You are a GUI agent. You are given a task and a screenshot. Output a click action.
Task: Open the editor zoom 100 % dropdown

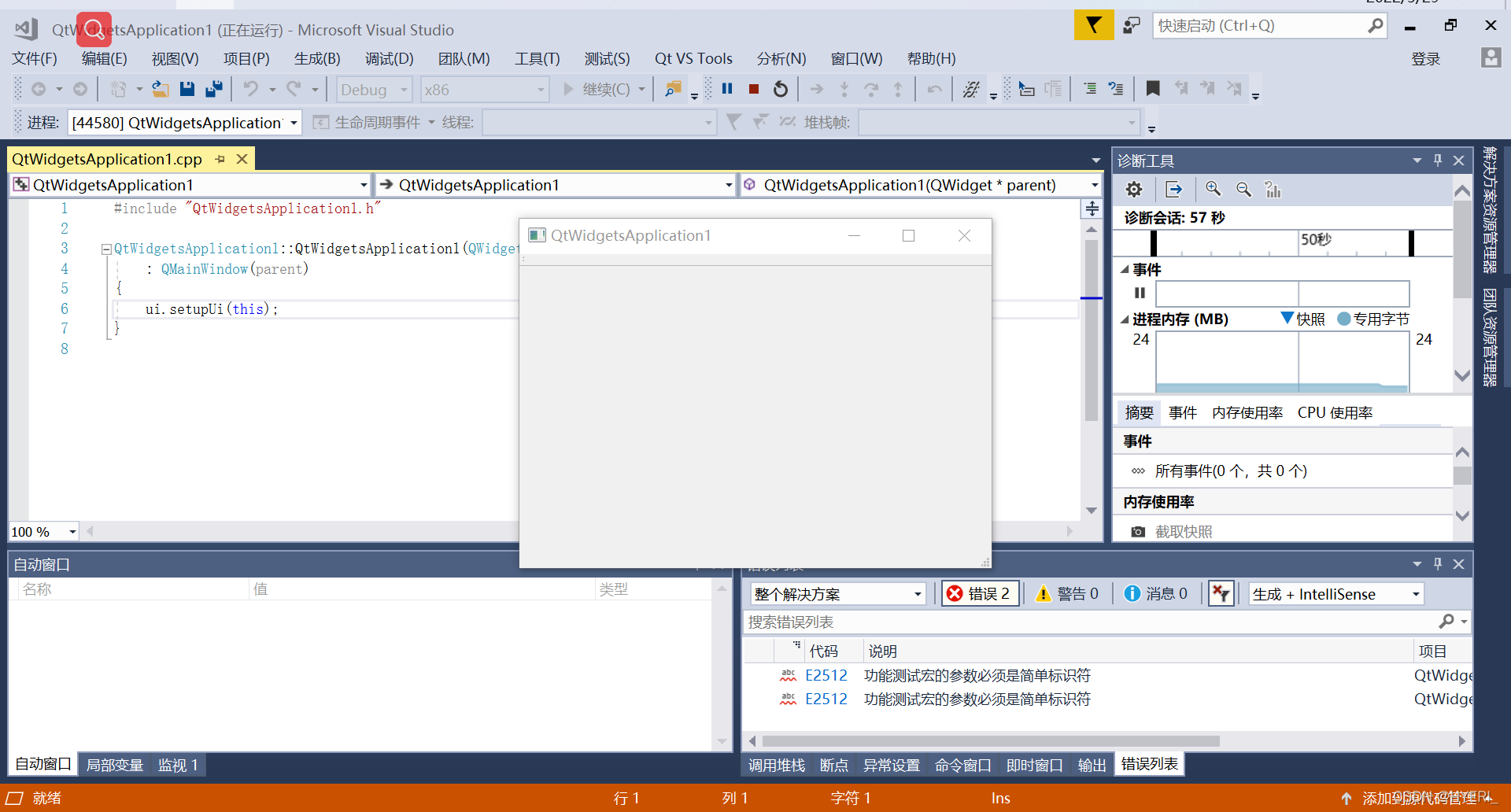(44, 532)
